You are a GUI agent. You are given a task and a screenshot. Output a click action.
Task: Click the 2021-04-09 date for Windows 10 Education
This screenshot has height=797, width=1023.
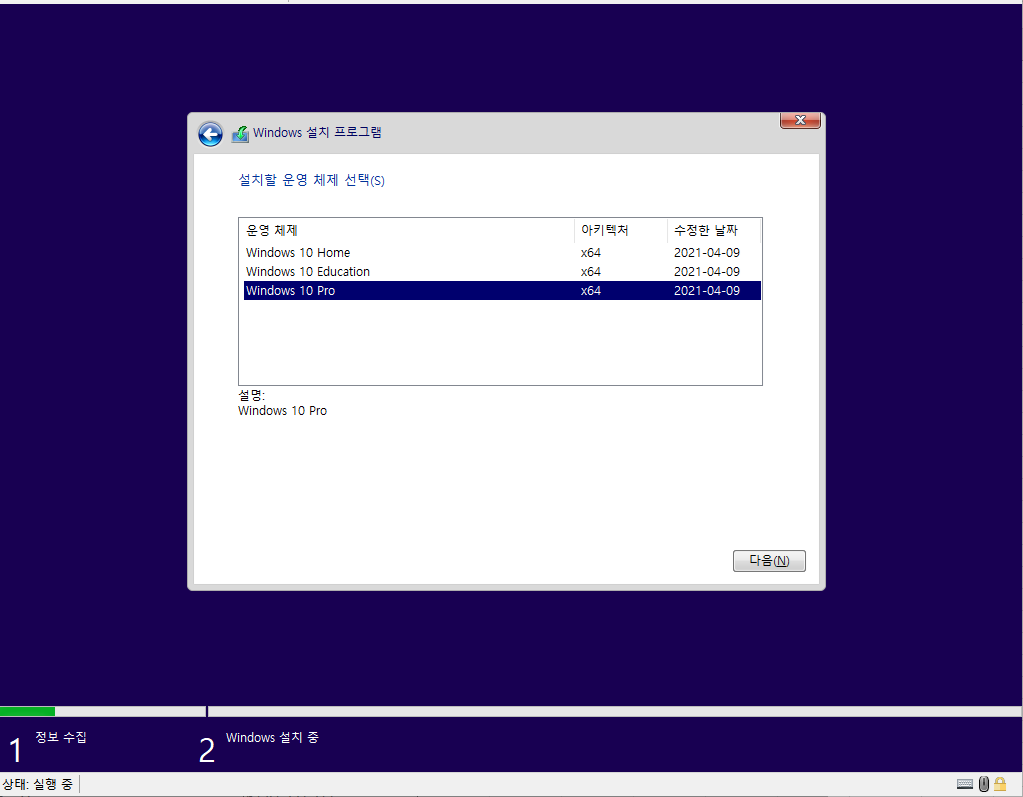[707, 271]
